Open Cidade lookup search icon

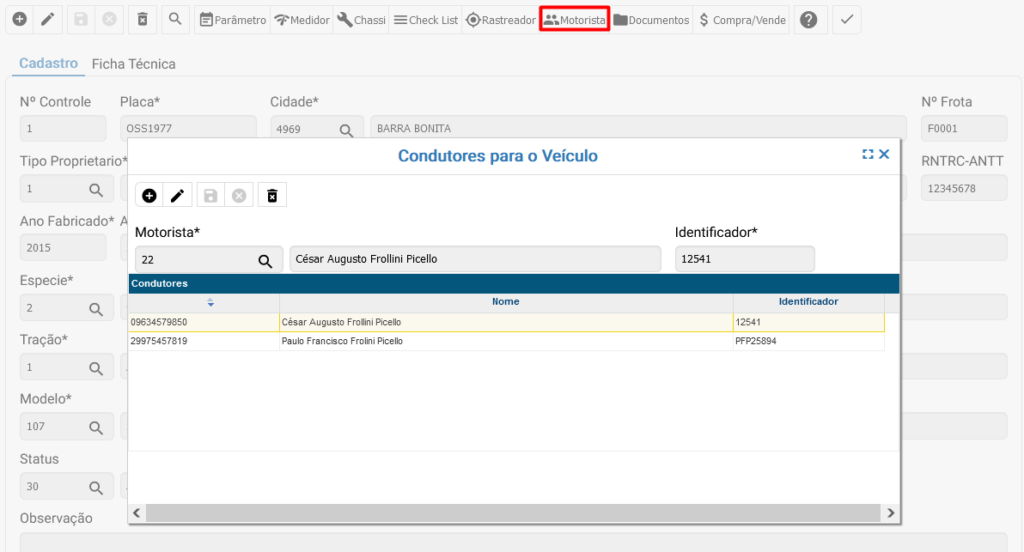[x=346, y=129]
